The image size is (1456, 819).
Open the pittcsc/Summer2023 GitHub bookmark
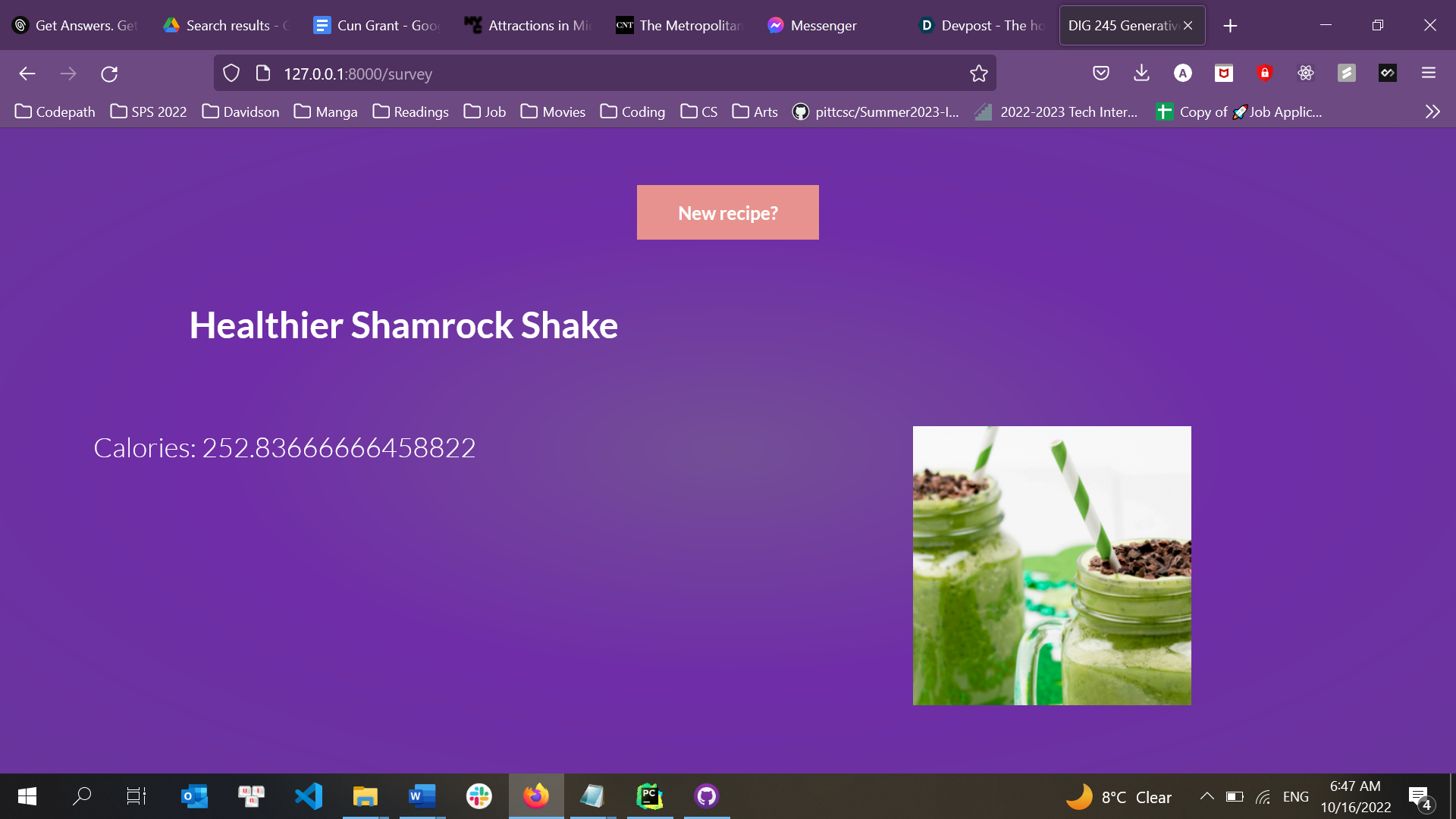pyautogui.click(x=876, y=111)
